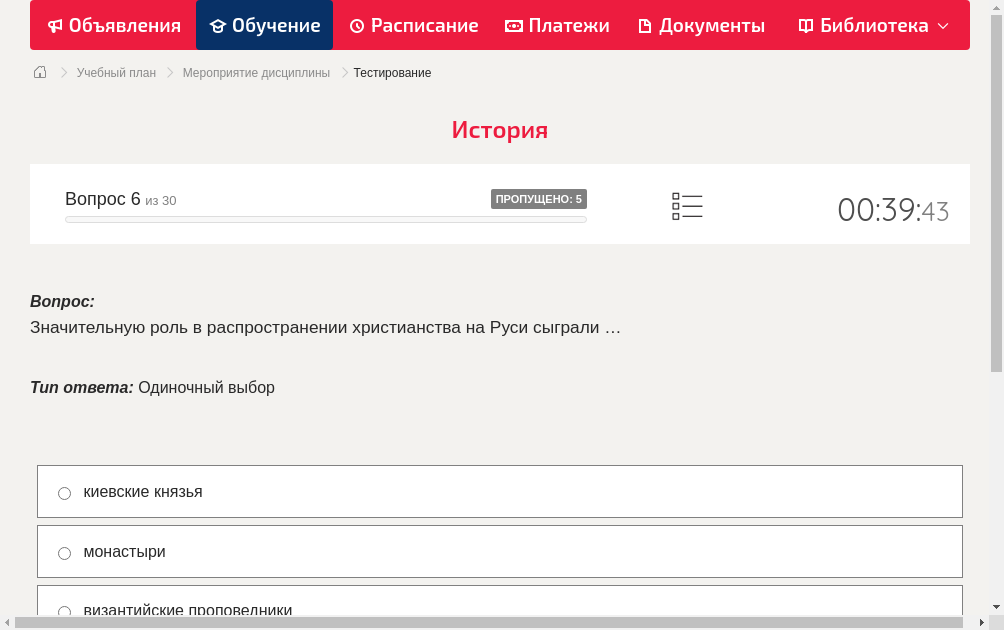Screen dimensions: 1004x630
Task: Click the home icon in the breadcrumb
Action: click(39, 72)
